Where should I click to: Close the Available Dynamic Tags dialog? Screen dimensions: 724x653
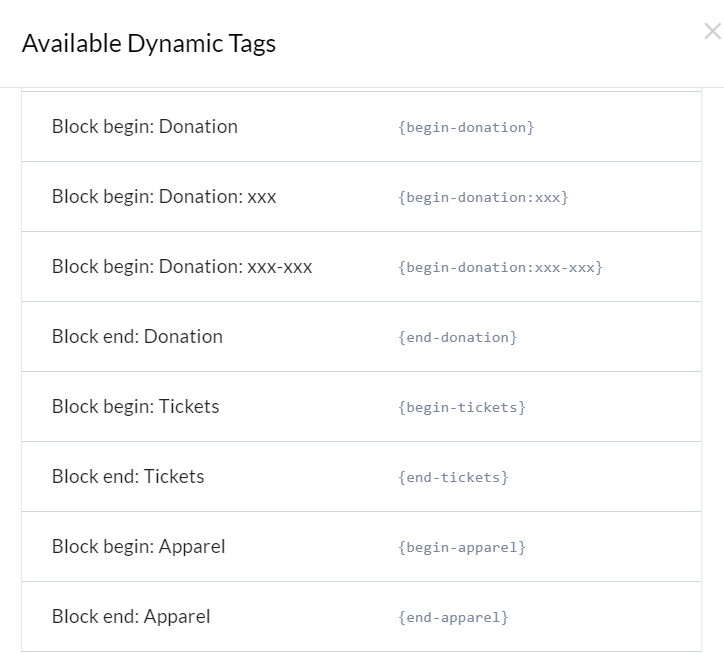[x=712, y=32]
